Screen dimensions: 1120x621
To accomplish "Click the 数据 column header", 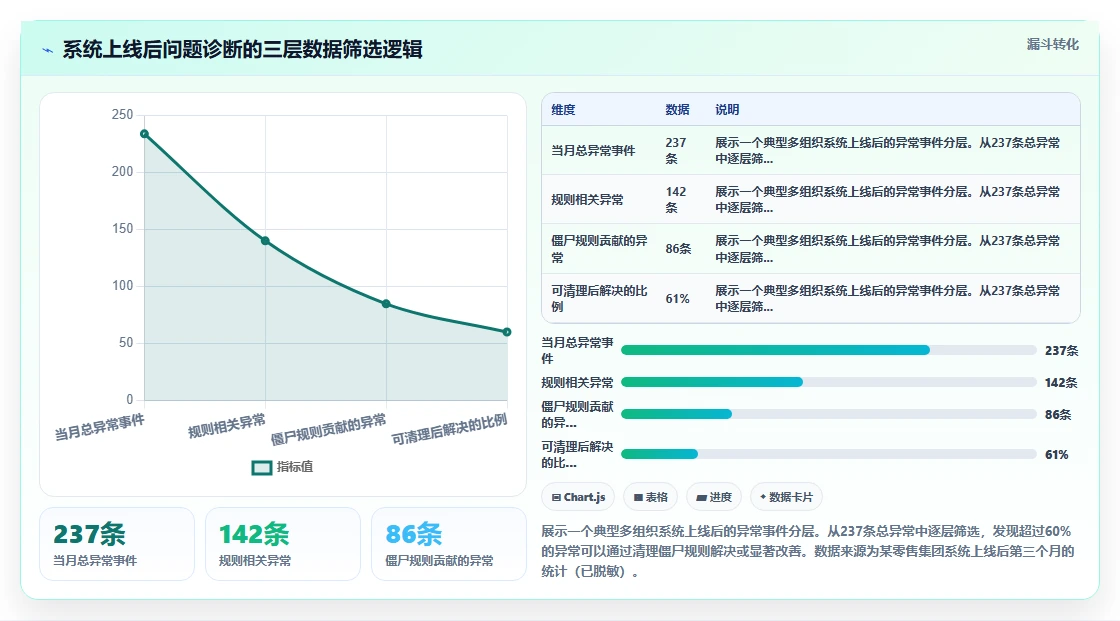I will click(677, 109).
